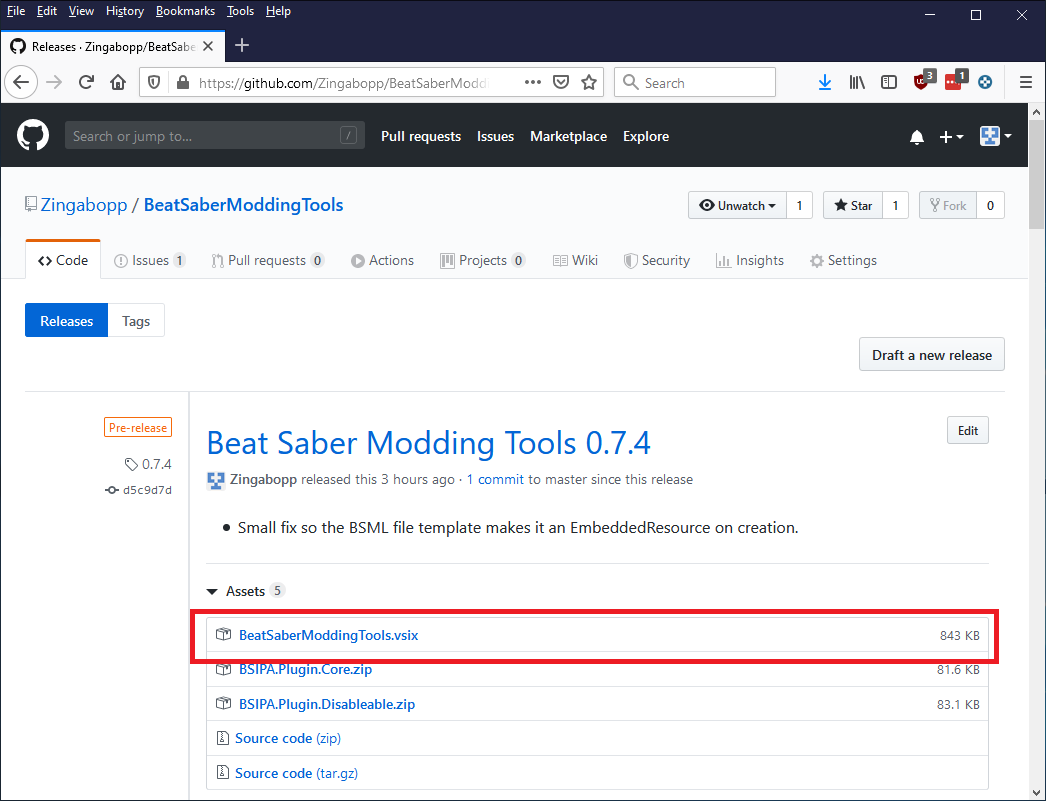Open the Firefox hamburger menu
Viewport: 1046px width, 801px height.
1026,83
